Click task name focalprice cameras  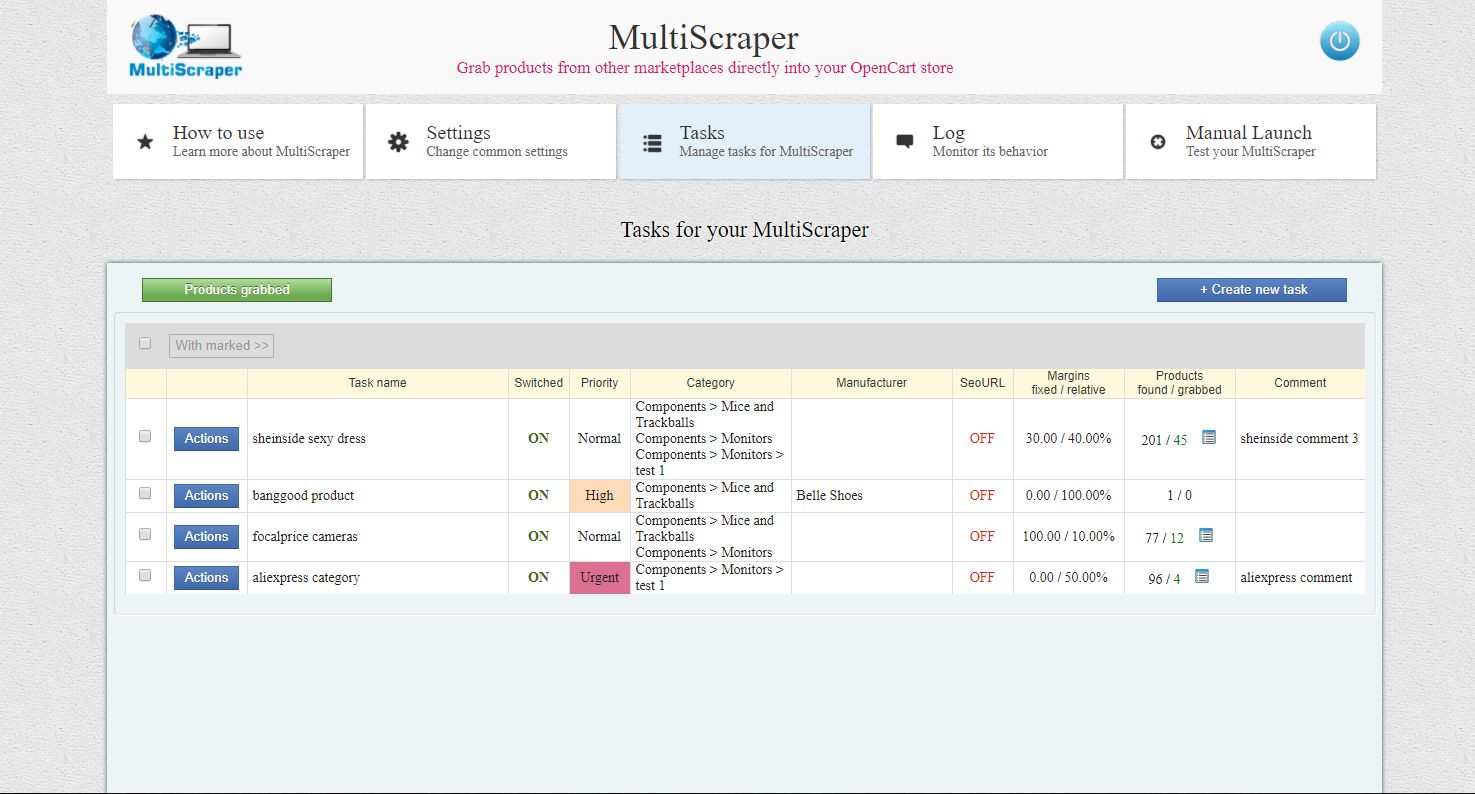[305, 536]
